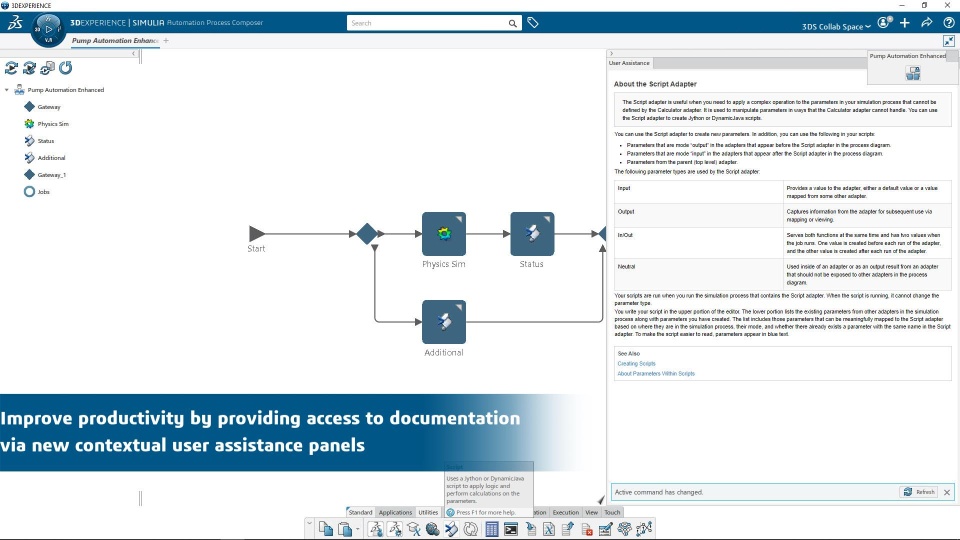The width and height of the screenshot is (960, 540).
Task: Click the expand fullscreen icon at top right
Action: coord(949,41)
